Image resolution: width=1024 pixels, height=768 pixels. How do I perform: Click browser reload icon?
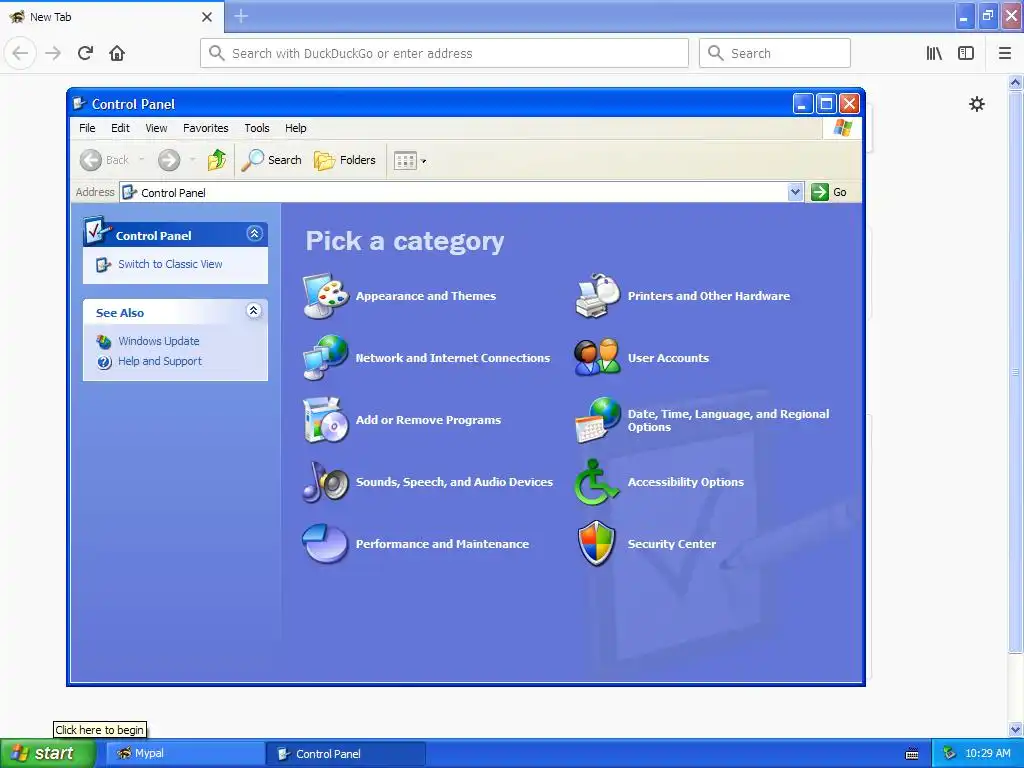point(85,53)
